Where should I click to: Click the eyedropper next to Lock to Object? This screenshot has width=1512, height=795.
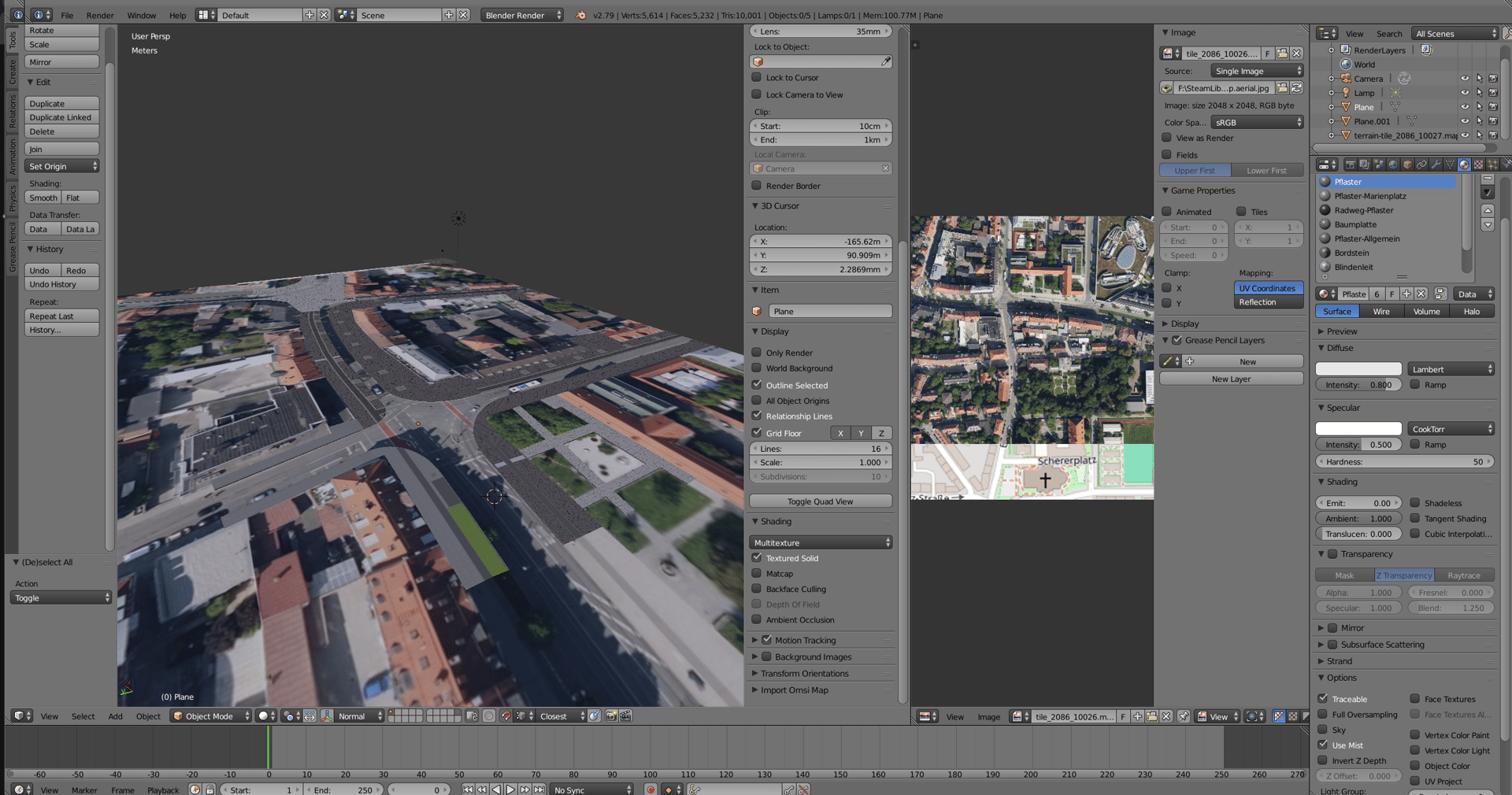(x=886, y=61)
